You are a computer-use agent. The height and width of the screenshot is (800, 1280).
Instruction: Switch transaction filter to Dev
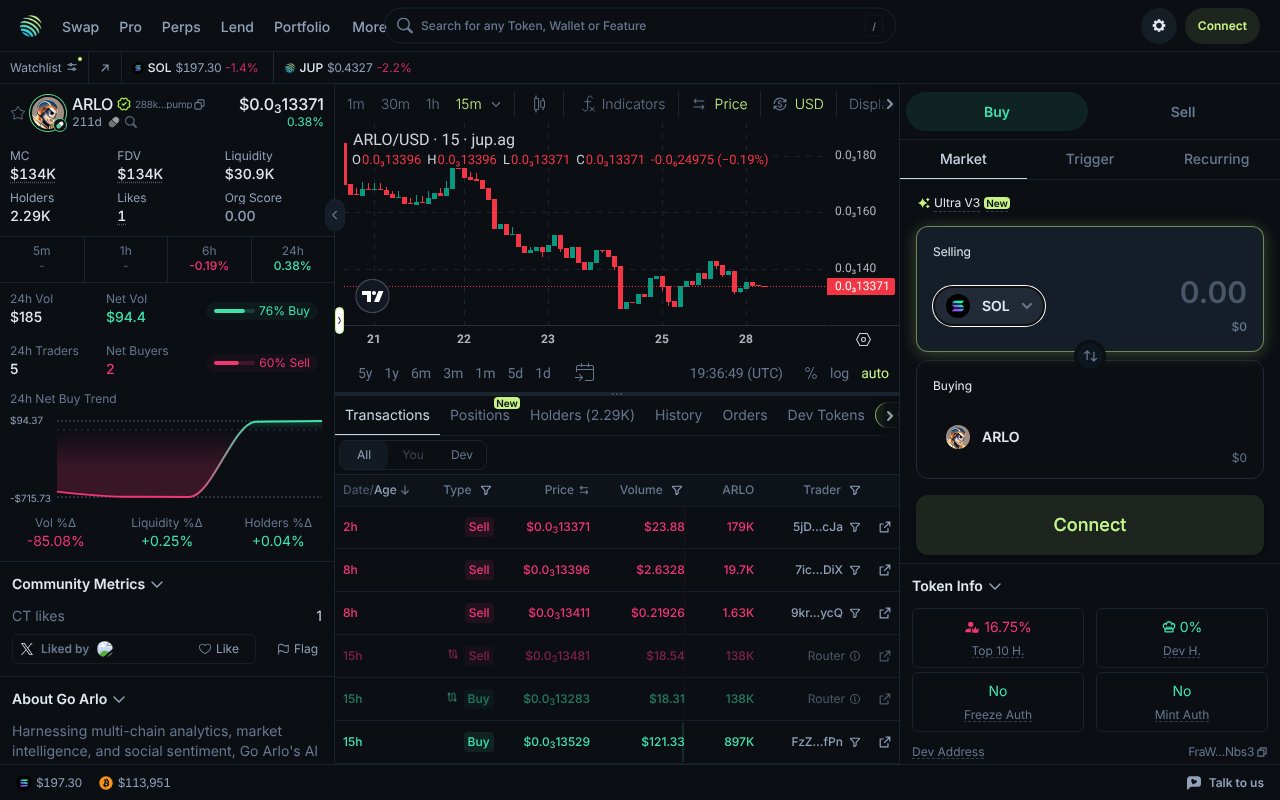461,455
